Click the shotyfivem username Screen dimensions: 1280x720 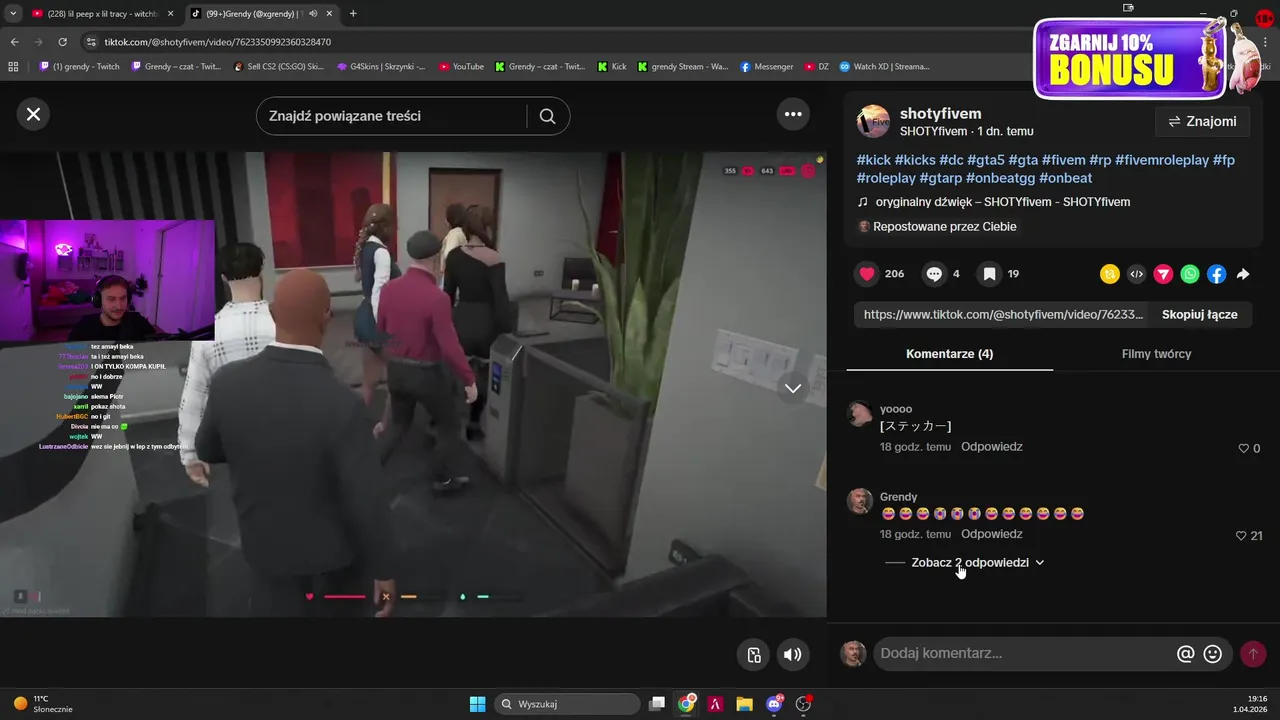click(940, 113)
